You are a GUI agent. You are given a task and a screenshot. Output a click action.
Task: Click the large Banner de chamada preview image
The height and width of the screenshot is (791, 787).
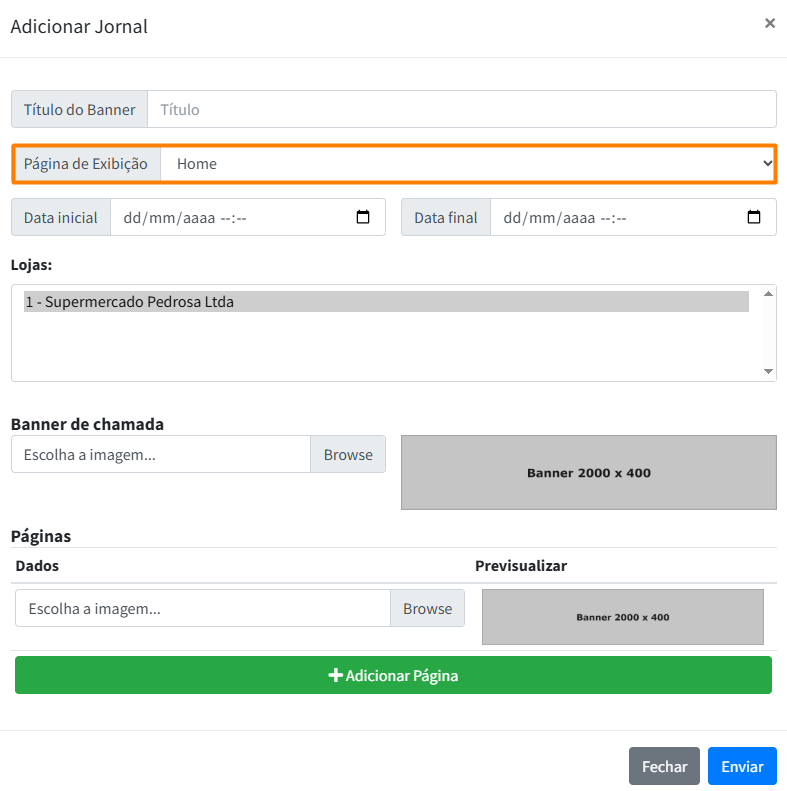588,472
